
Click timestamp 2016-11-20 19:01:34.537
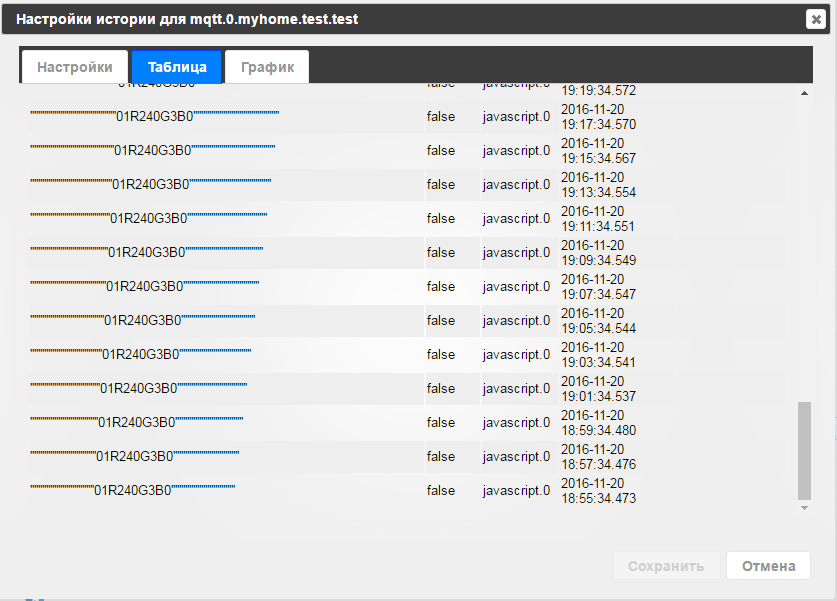(x=598, y=389)
